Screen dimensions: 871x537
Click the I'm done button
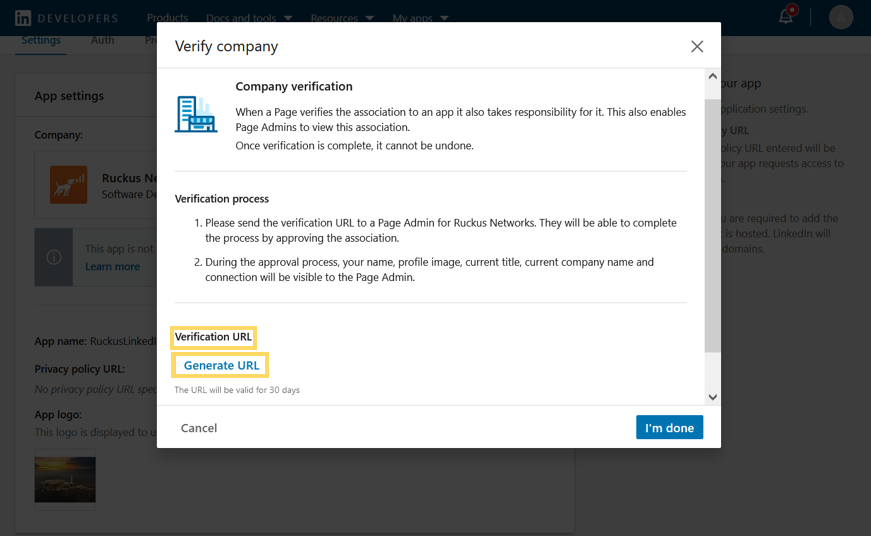click(x=669, y=428)
